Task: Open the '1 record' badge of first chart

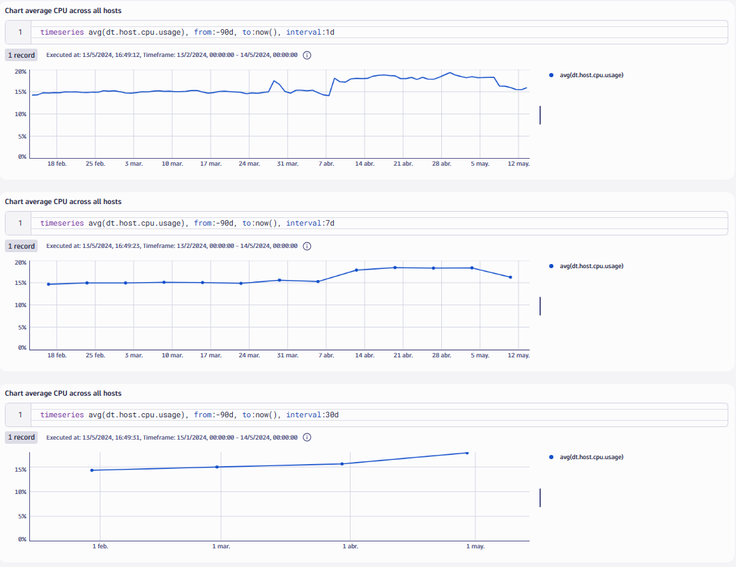Action: [22, 56]
